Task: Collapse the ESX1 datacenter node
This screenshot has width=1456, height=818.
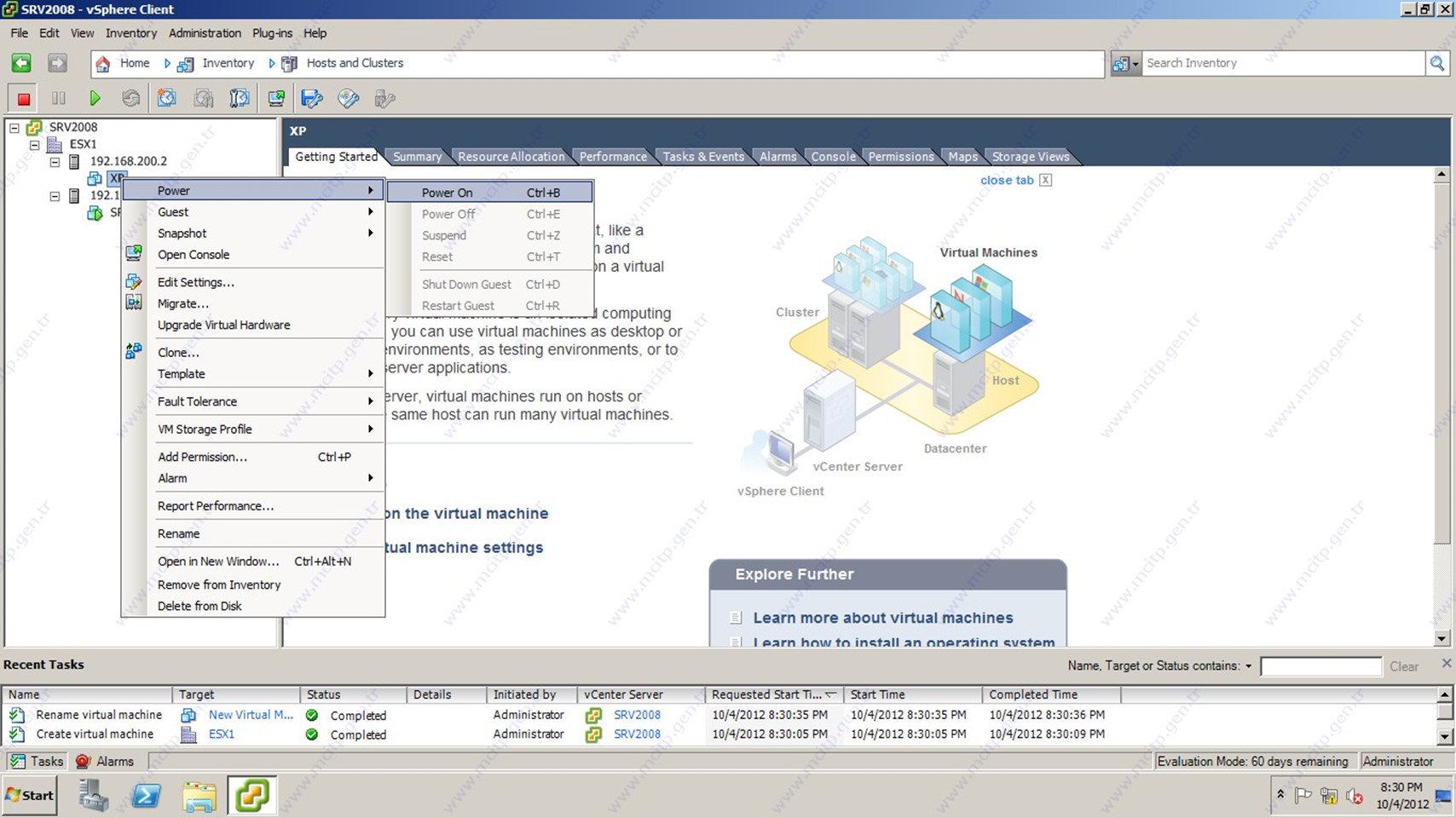Action: pyautogui.click(x=35, y=144)
